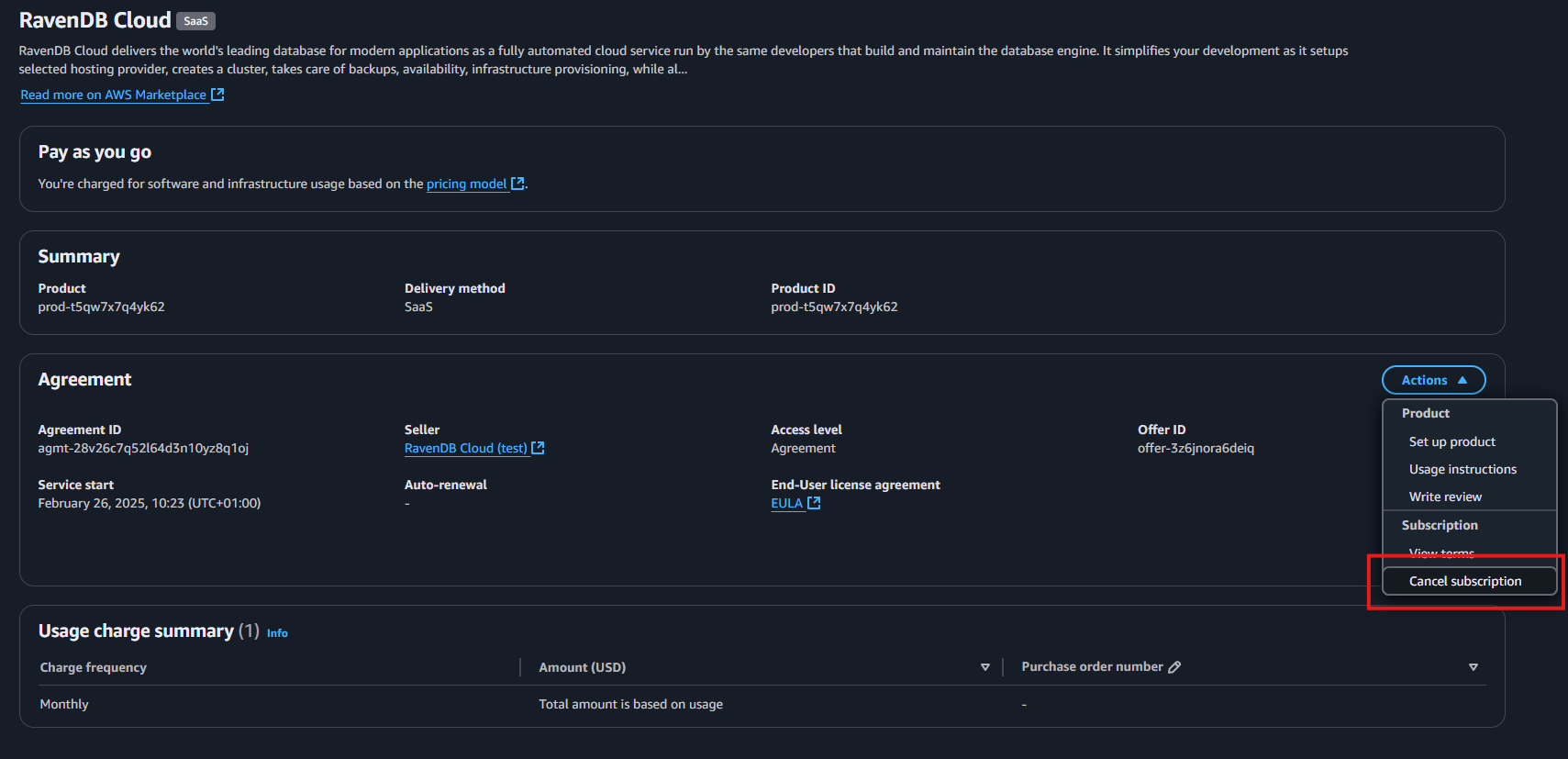Viewport: 1568px width, 759px height.
Task: Select the Offer ID value offer-3z6jnora6deiq
Action: (x=1195, y=448)
